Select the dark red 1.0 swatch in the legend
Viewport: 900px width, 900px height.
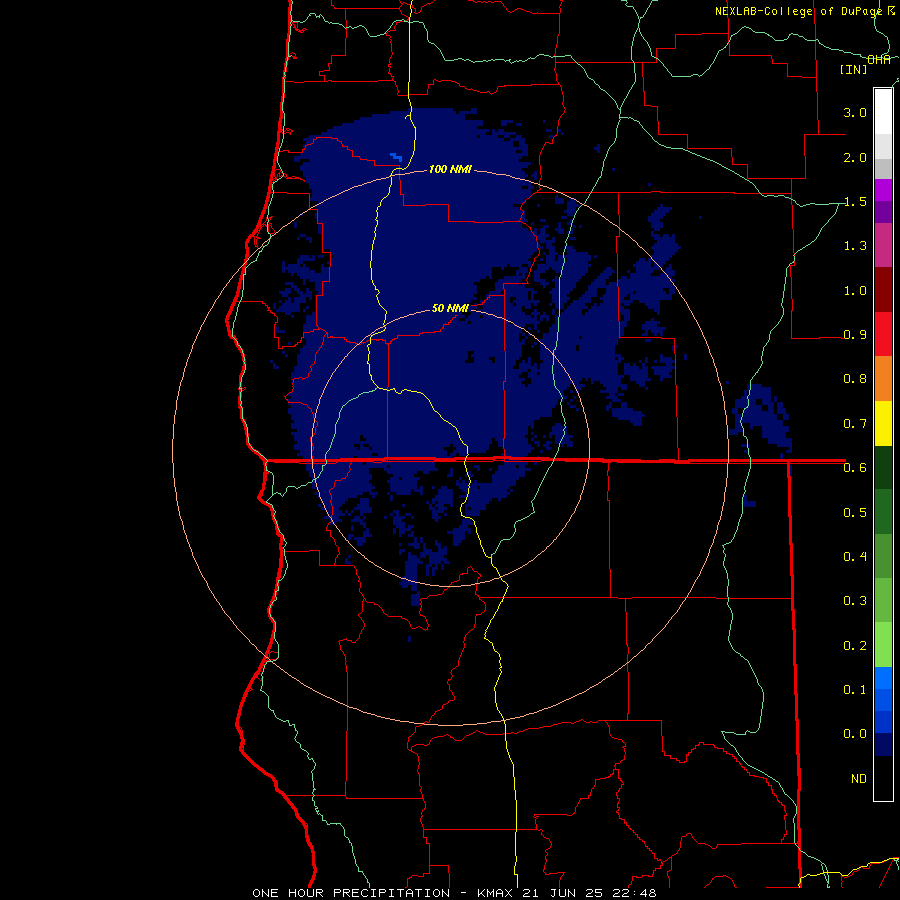[x=883, y=290]
